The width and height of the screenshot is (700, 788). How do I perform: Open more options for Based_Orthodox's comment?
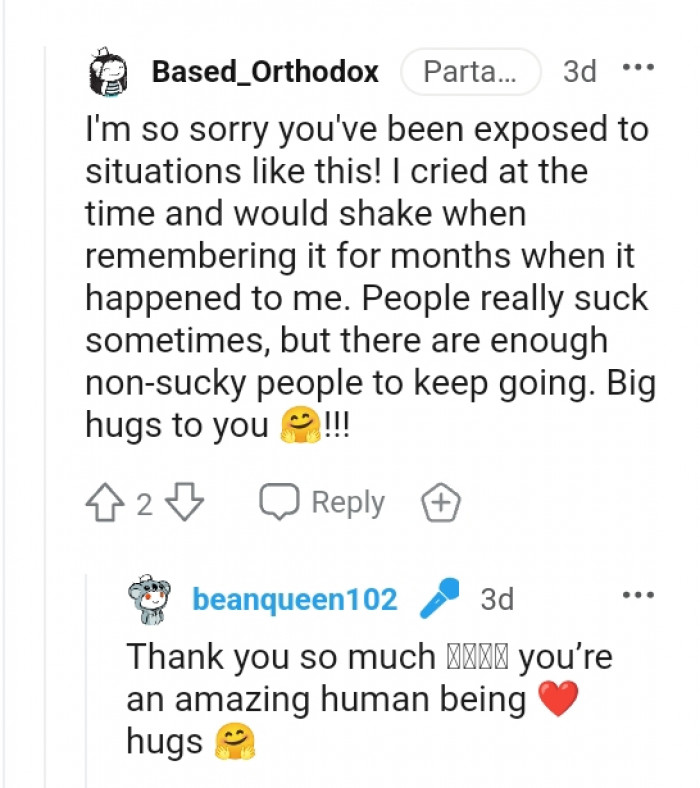click(x=637, y=70)
